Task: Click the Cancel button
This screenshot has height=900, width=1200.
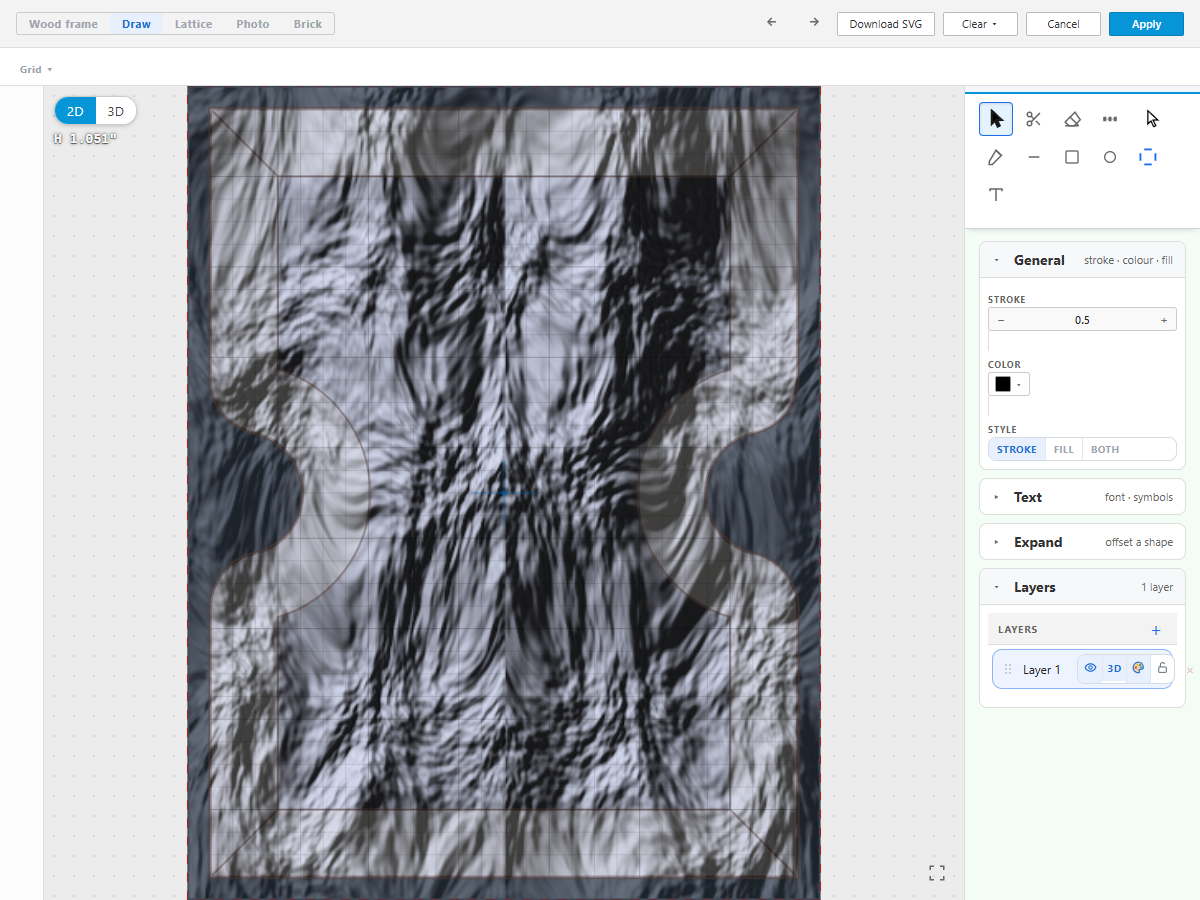Action: (1063, 24)
